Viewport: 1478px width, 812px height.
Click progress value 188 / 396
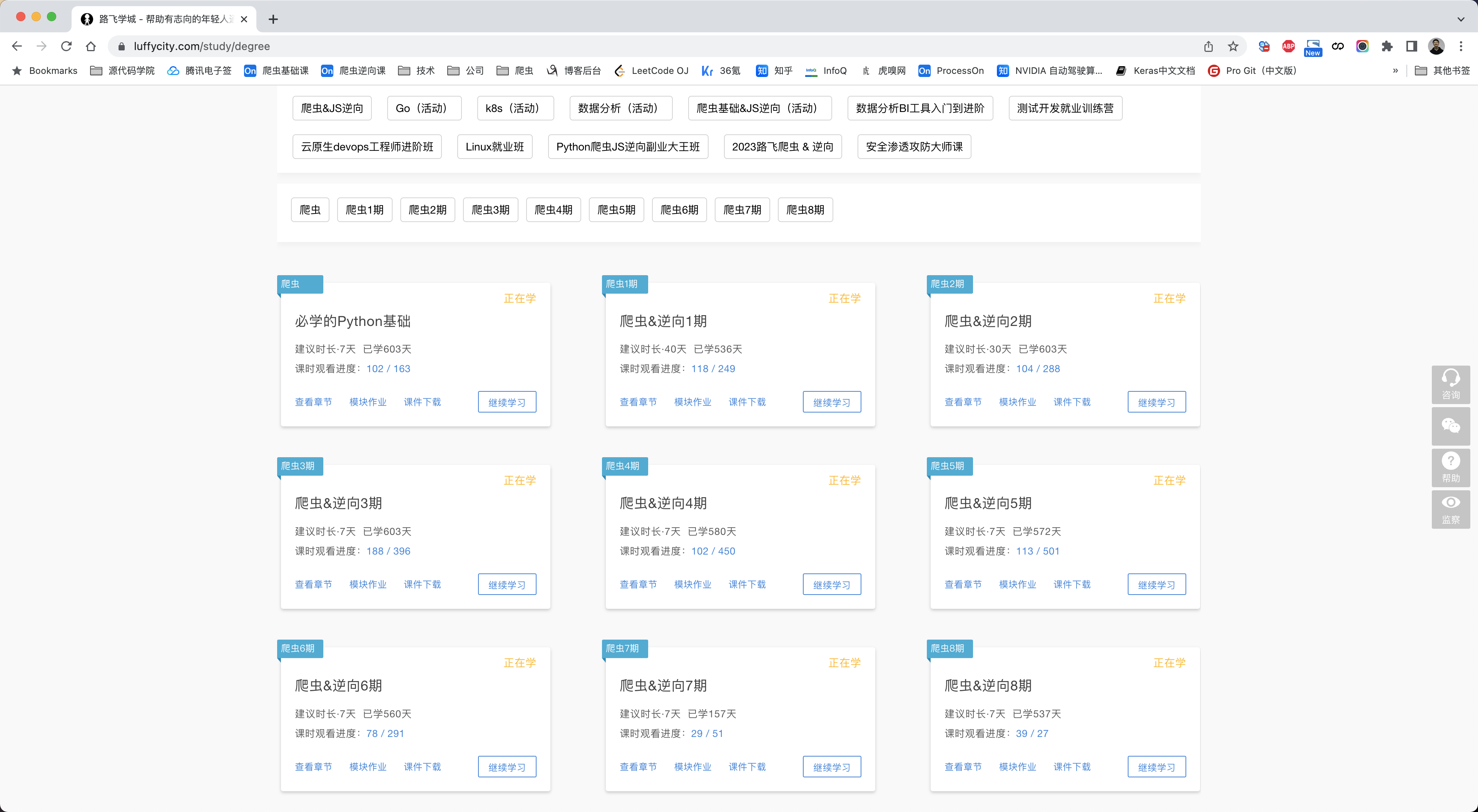click(x=388, y=551)
